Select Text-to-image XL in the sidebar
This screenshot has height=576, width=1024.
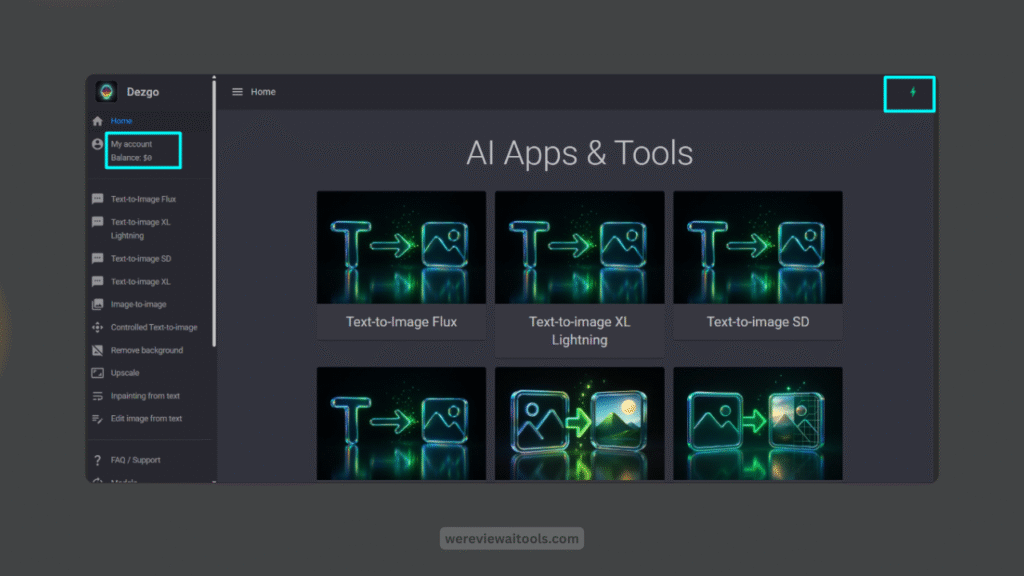click(x=140, y=281)
